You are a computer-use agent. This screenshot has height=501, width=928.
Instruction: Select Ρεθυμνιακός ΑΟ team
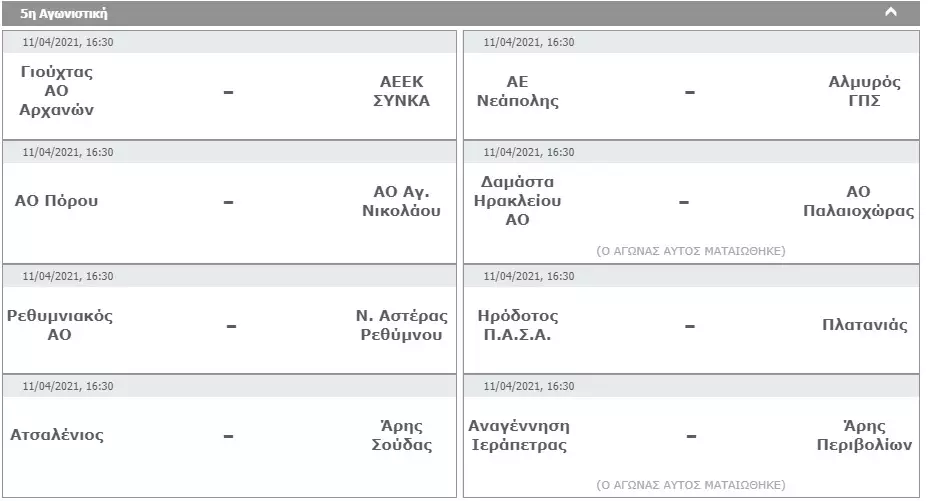(60, 325)
